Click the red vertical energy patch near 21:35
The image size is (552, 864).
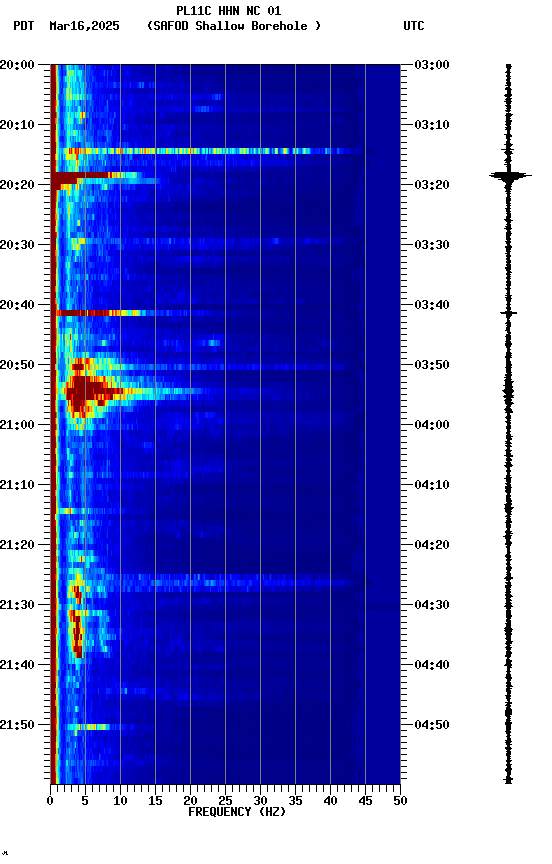(x=77, y=634)
